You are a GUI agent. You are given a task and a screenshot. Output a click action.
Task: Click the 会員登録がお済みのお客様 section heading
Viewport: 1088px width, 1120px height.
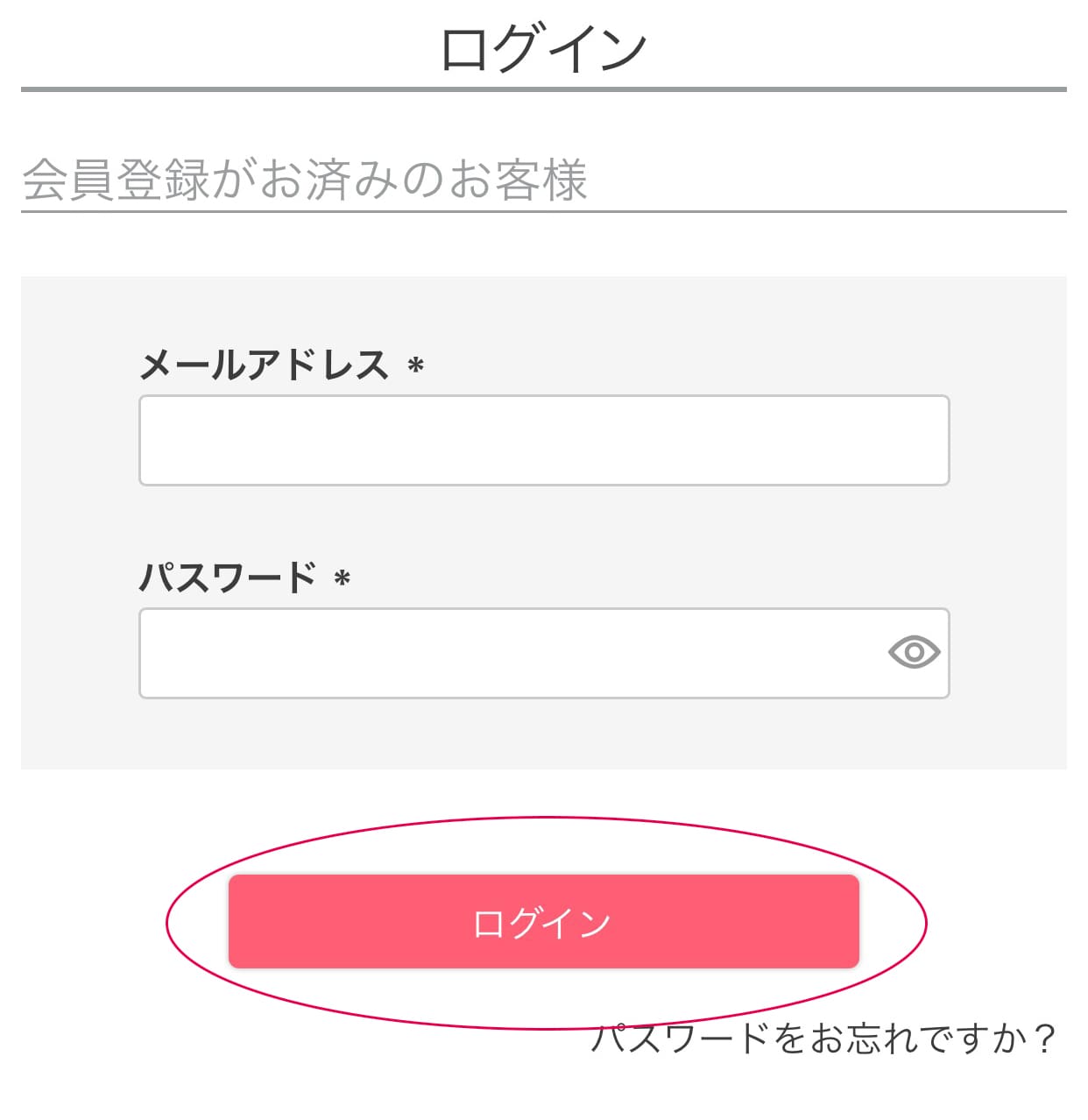pyautogui.click(x=304, y=181)
